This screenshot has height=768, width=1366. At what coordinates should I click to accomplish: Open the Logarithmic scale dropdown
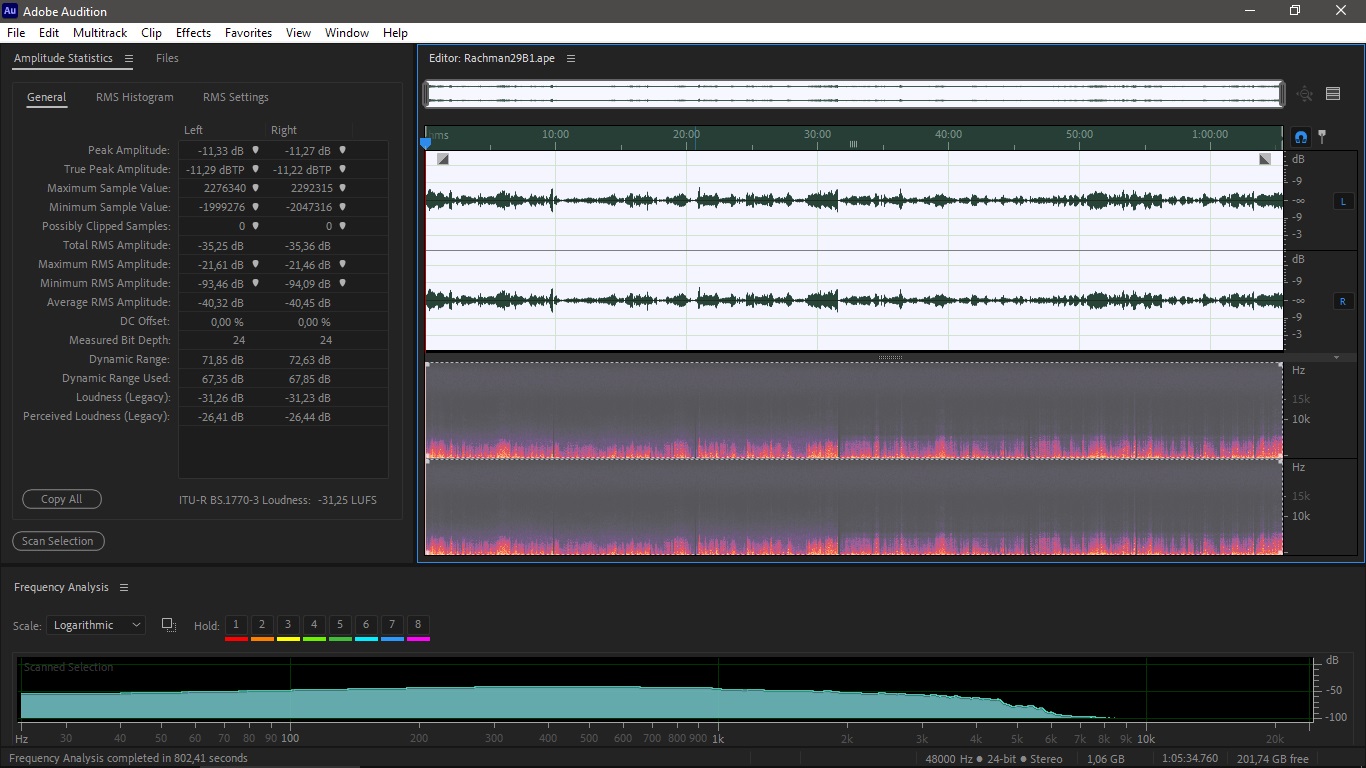[x=96, y=625]
